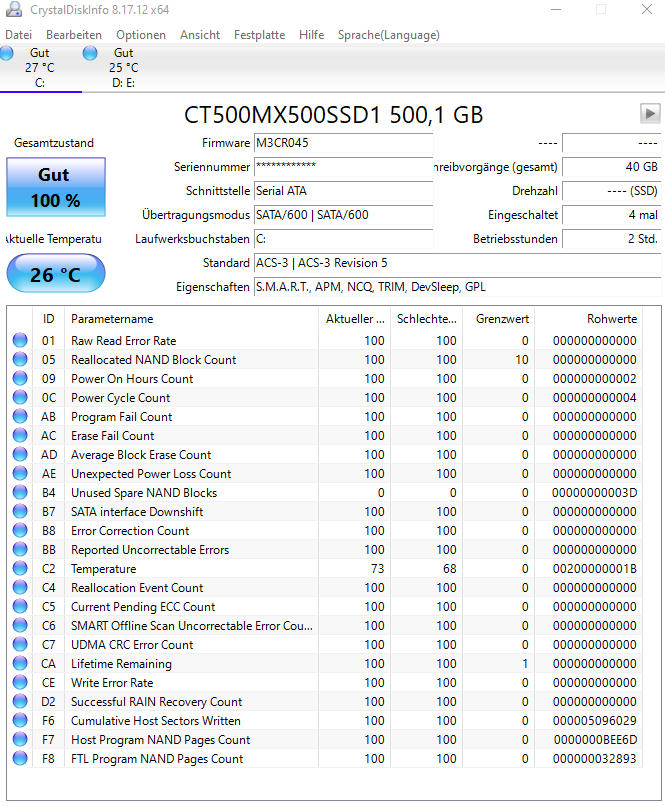
Task: Click the Betriebsstunden value 2 Std.
Action: point(612,239)
